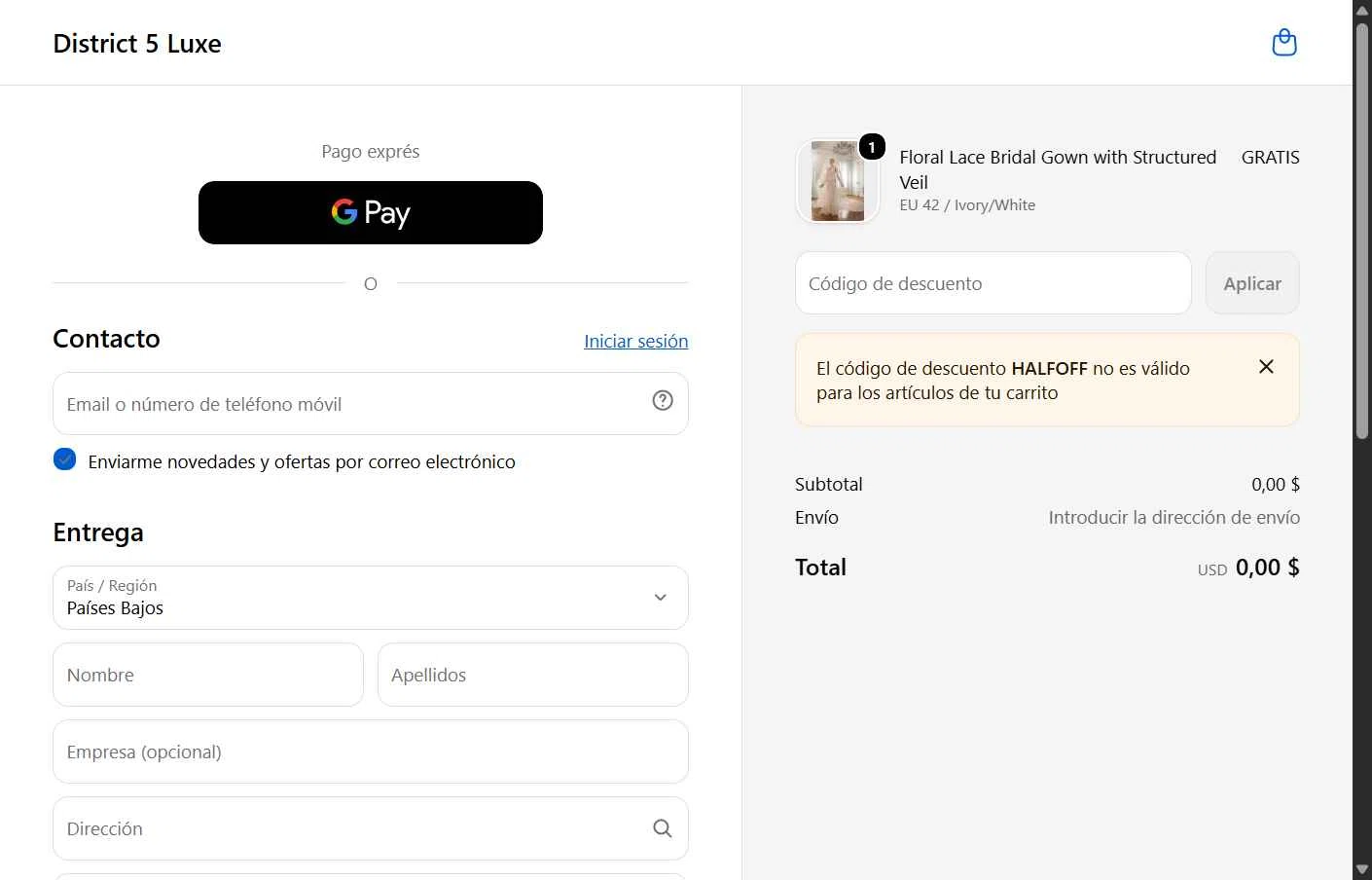Click the help icon in email field
The image size is (1372, 880).
click(663, 400)
